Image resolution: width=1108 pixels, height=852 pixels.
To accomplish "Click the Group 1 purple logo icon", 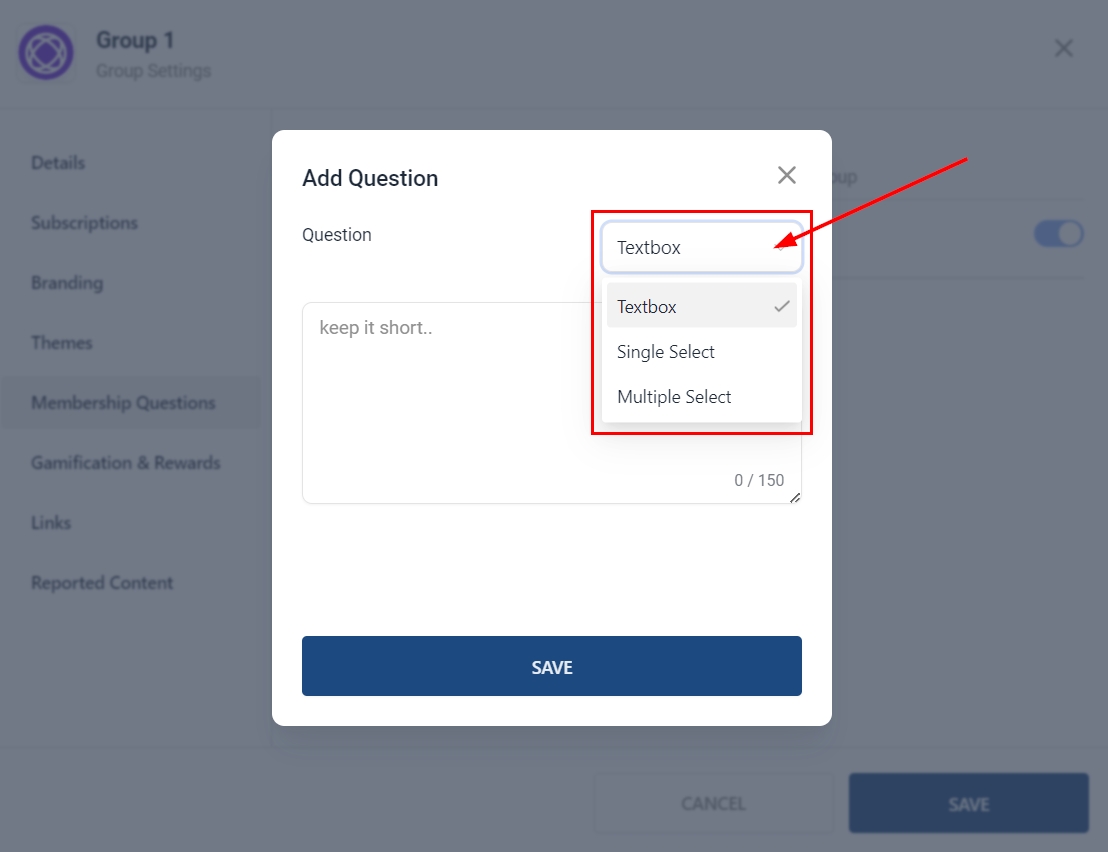I will [x=46, y=53].
